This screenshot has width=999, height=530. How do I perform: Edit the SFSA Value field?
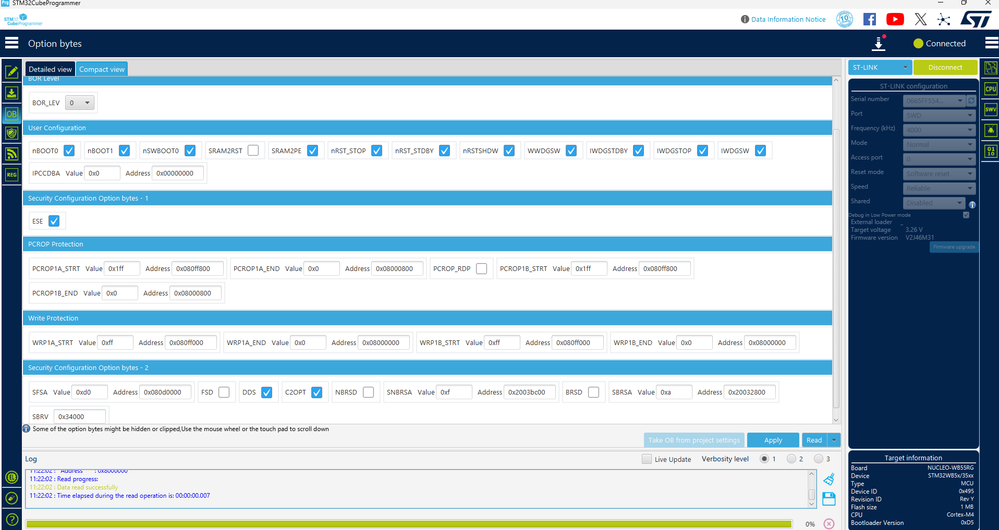90,392
